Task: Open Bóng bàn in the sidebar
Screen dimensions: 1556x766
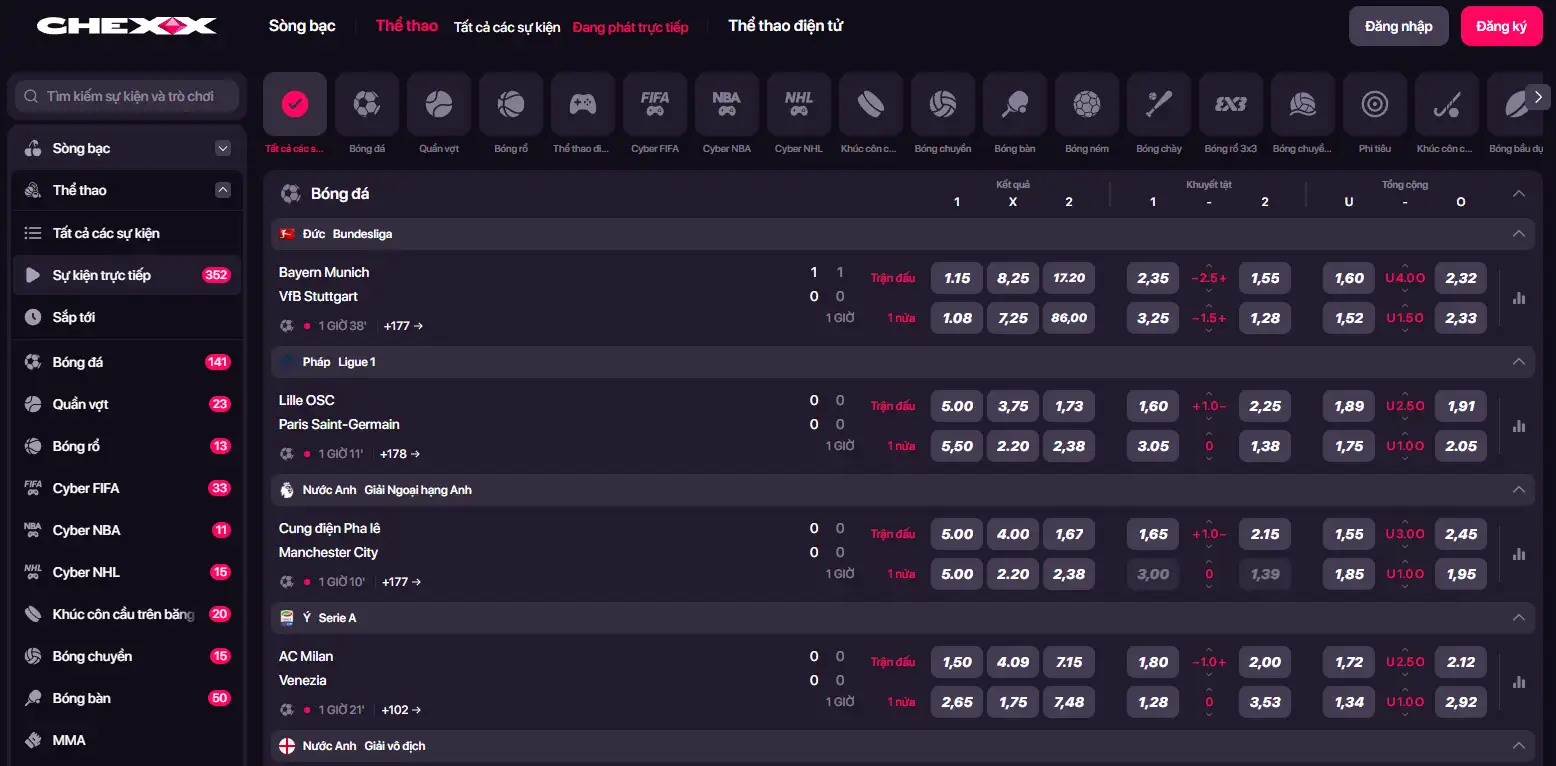Action: click(x=127, y=698)
